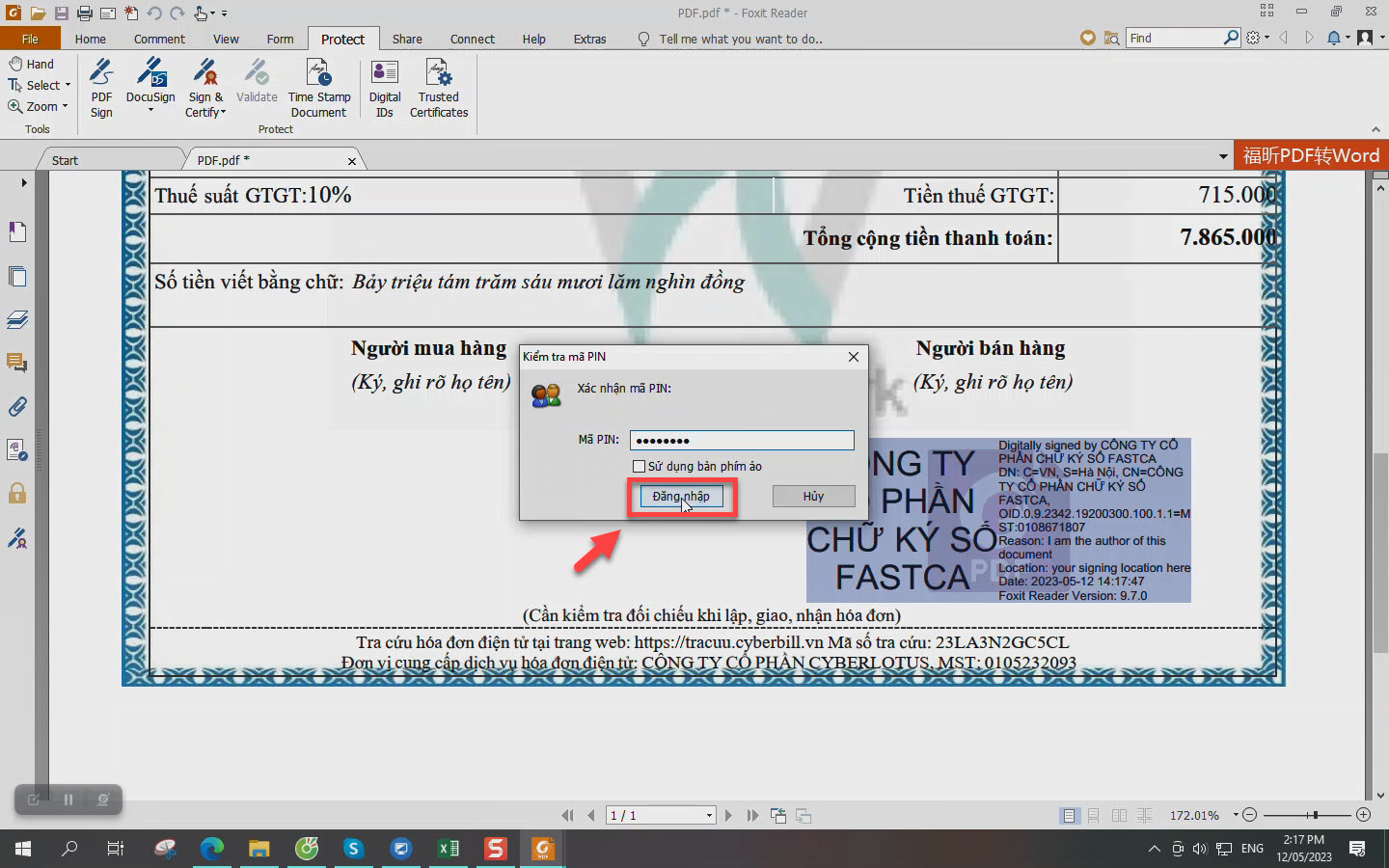1389x868 pixels.
Task: Launch Excel from the taskbar
Action: [x=449, y=849]
